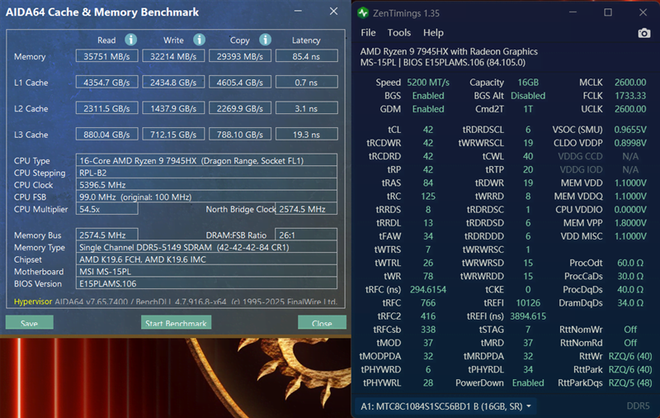
Task: Click the Close button in AIDA64
Action: (x=321, y=323)
